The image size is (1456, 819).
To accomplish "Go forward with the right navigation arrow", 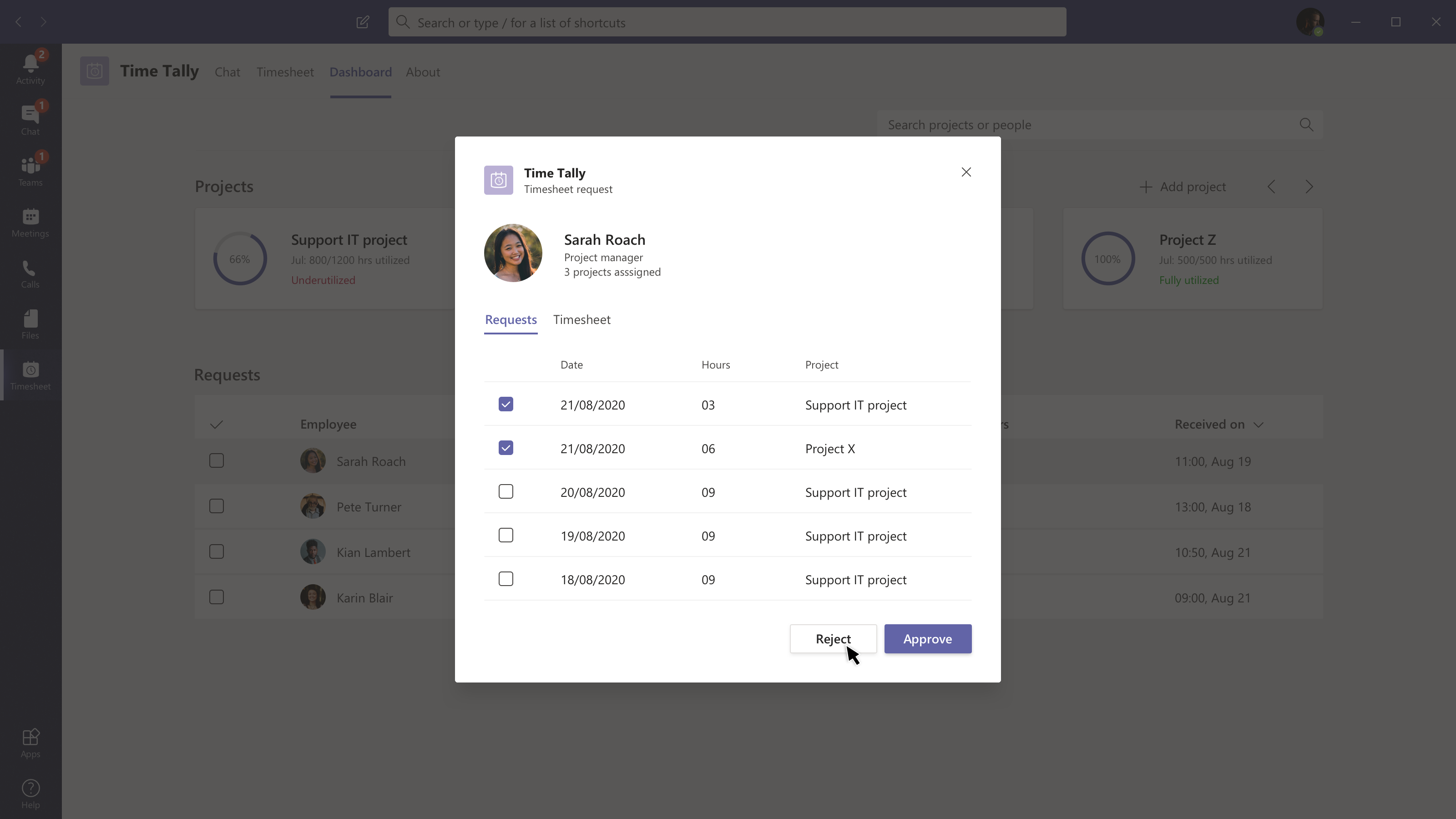I will click(x=44, y=22).
